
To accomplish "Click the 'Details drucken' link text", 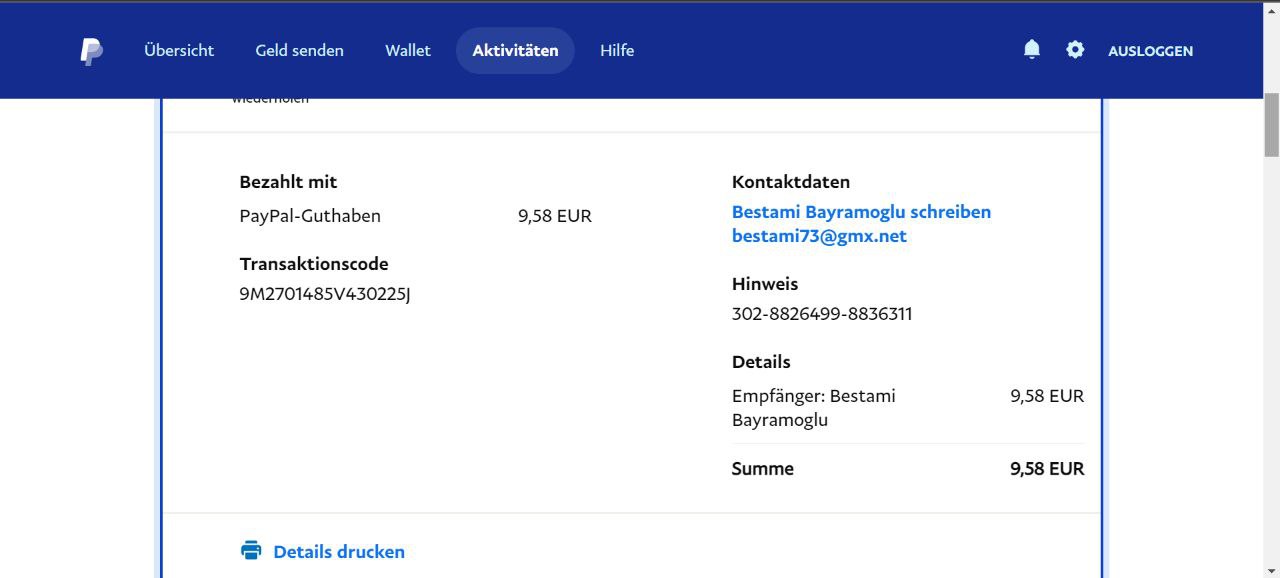I will click(339, 552).
